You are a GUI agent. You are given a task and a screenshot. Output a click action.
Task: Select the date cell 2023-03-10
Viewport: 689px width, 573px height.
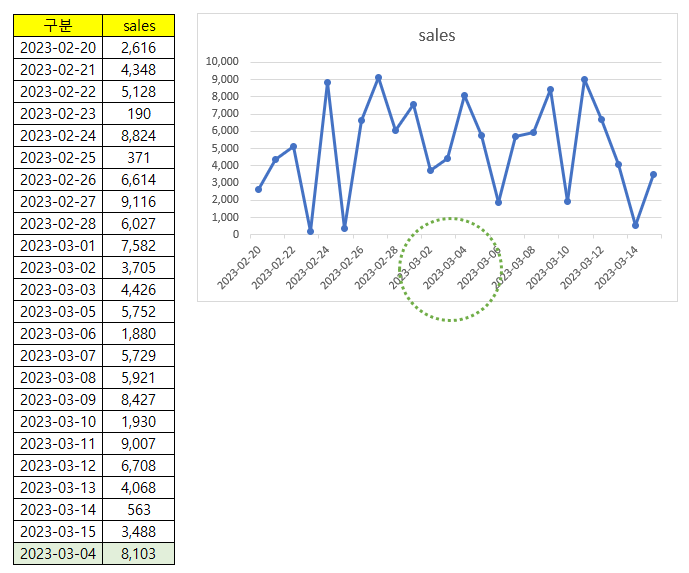58,421
